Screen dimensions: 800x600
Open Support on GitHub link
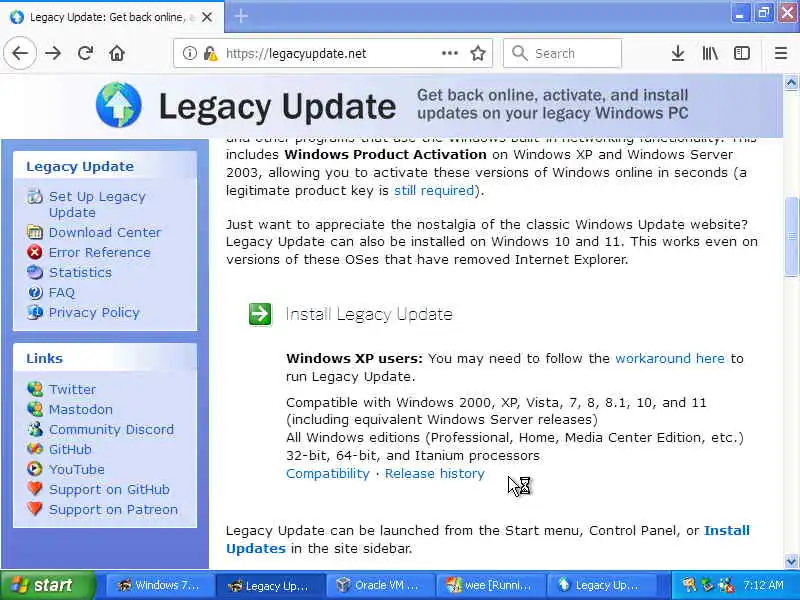pyautogui.click(x=109, y=489)
